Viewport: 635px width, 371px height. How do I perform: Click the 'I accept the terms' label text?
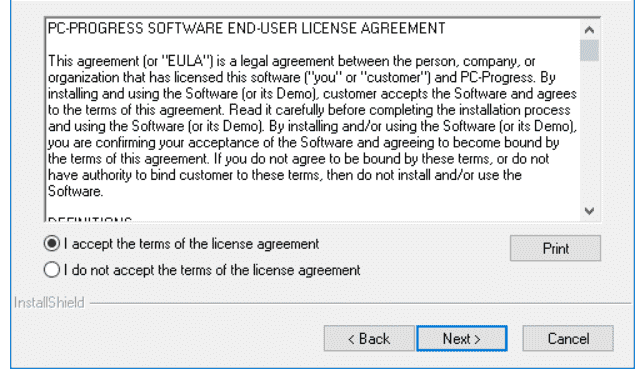click(192, 244)
